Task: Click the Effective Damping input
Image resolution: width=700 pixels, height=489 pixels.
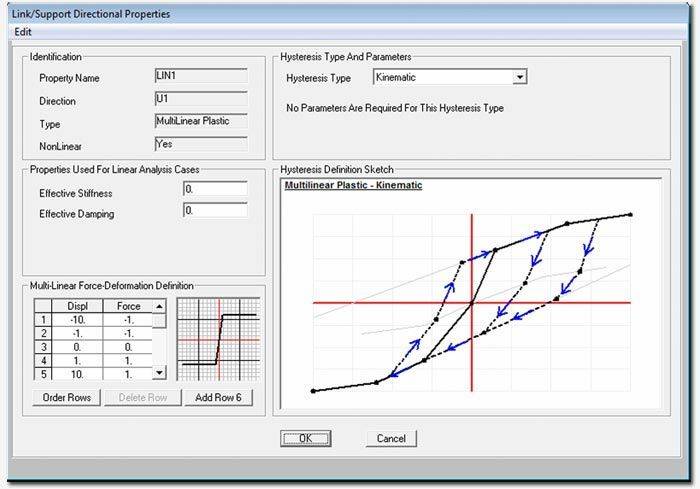Action: pyautogui.click(x=215, y=210)
